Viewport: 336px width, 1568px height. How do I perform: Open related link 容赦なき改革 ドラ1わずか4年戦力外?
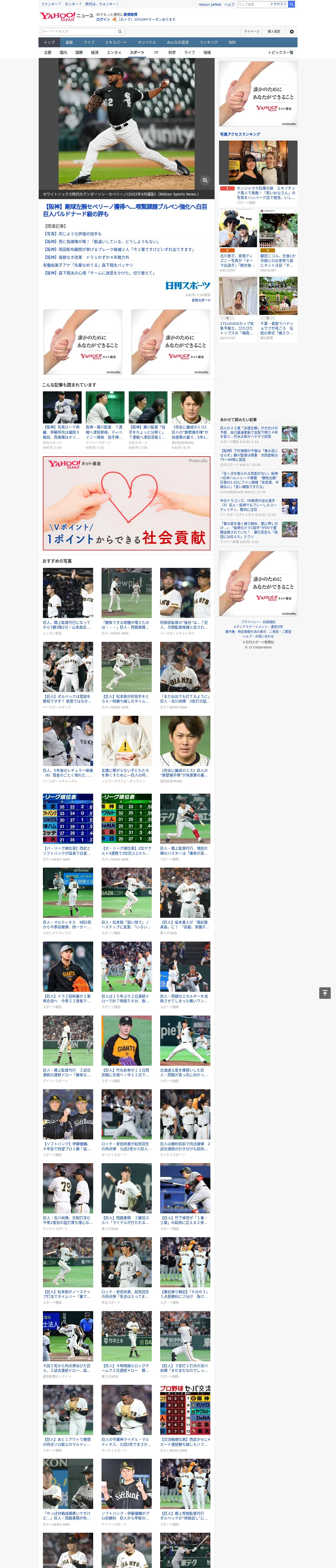click(86, 257)
